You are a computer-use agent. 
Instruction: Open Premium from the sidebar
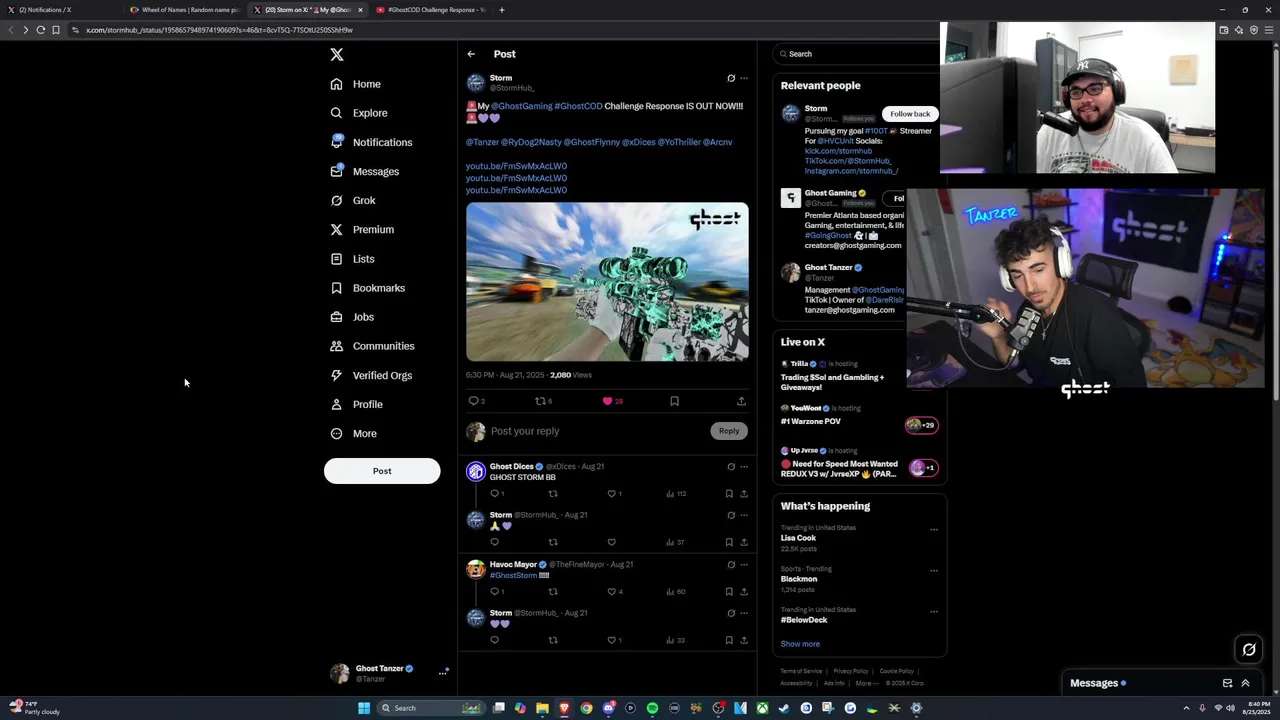coord(362,229)
